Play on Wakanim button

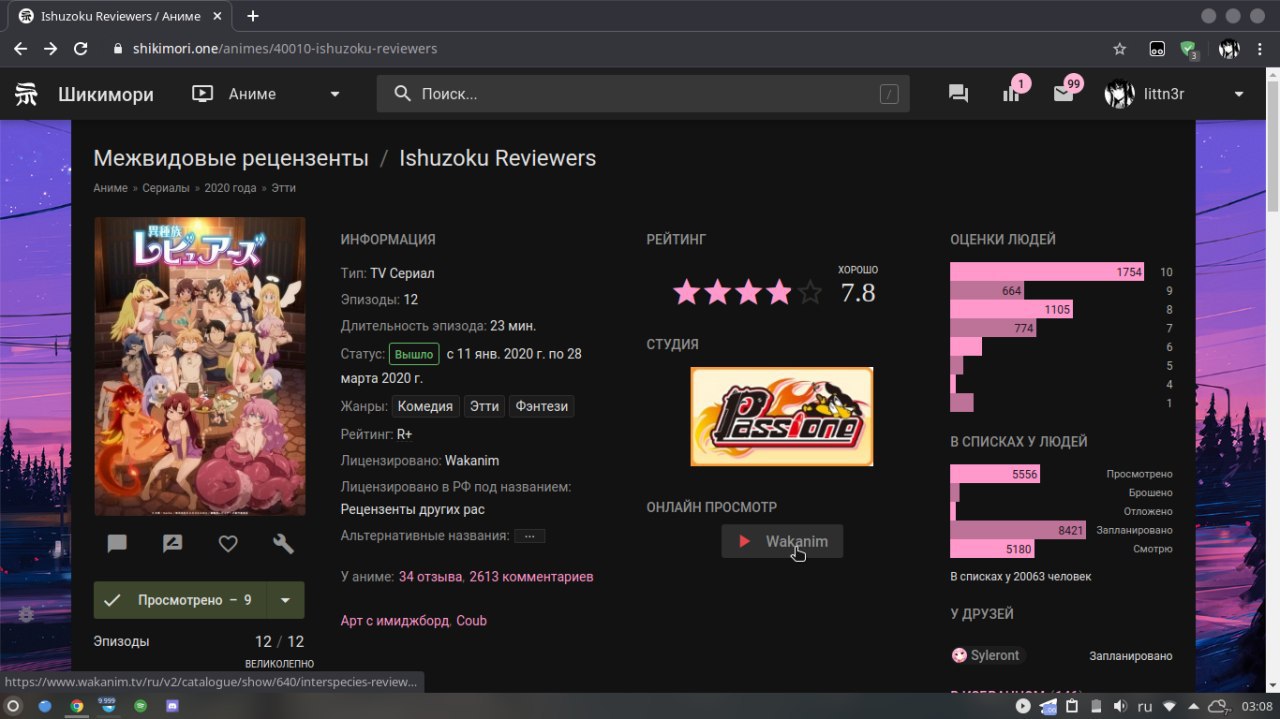point(782,541)
